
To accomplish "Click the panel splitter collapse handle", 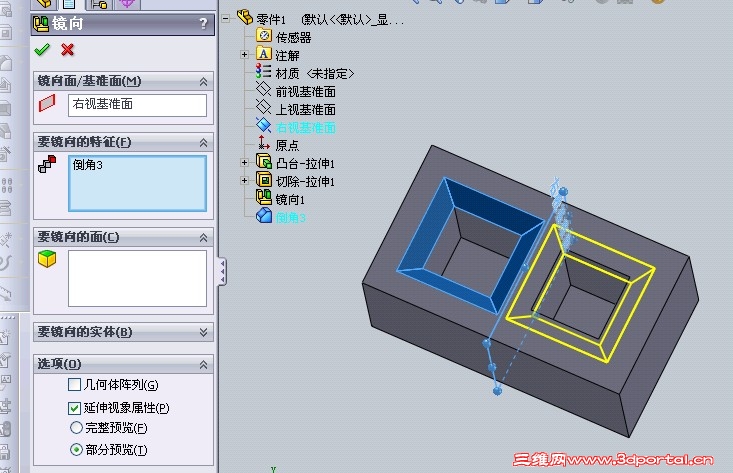I will coord(223,272).
